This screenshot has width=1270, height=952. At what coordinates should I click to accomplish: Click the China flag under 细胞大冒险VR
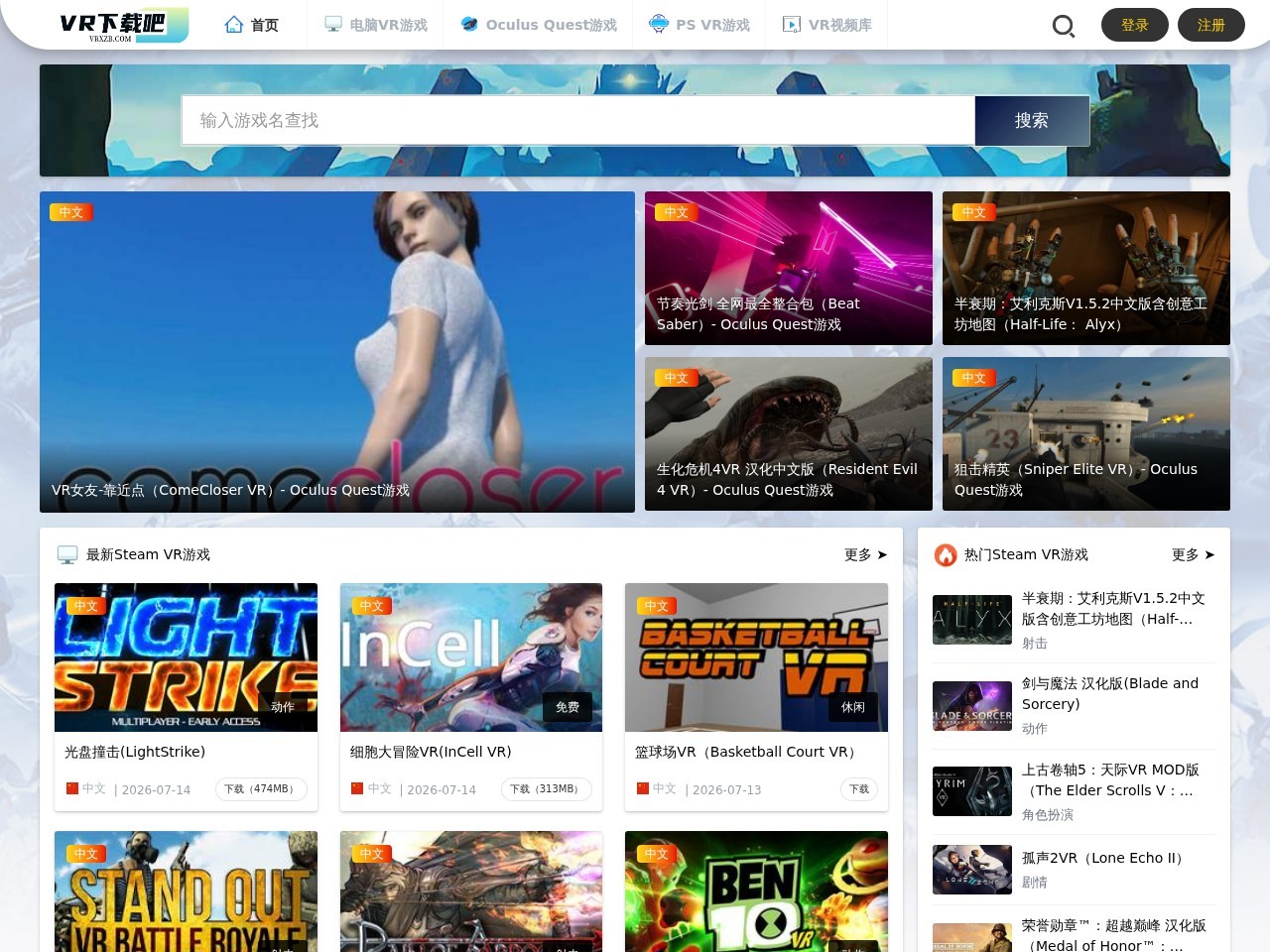[357, 788]
